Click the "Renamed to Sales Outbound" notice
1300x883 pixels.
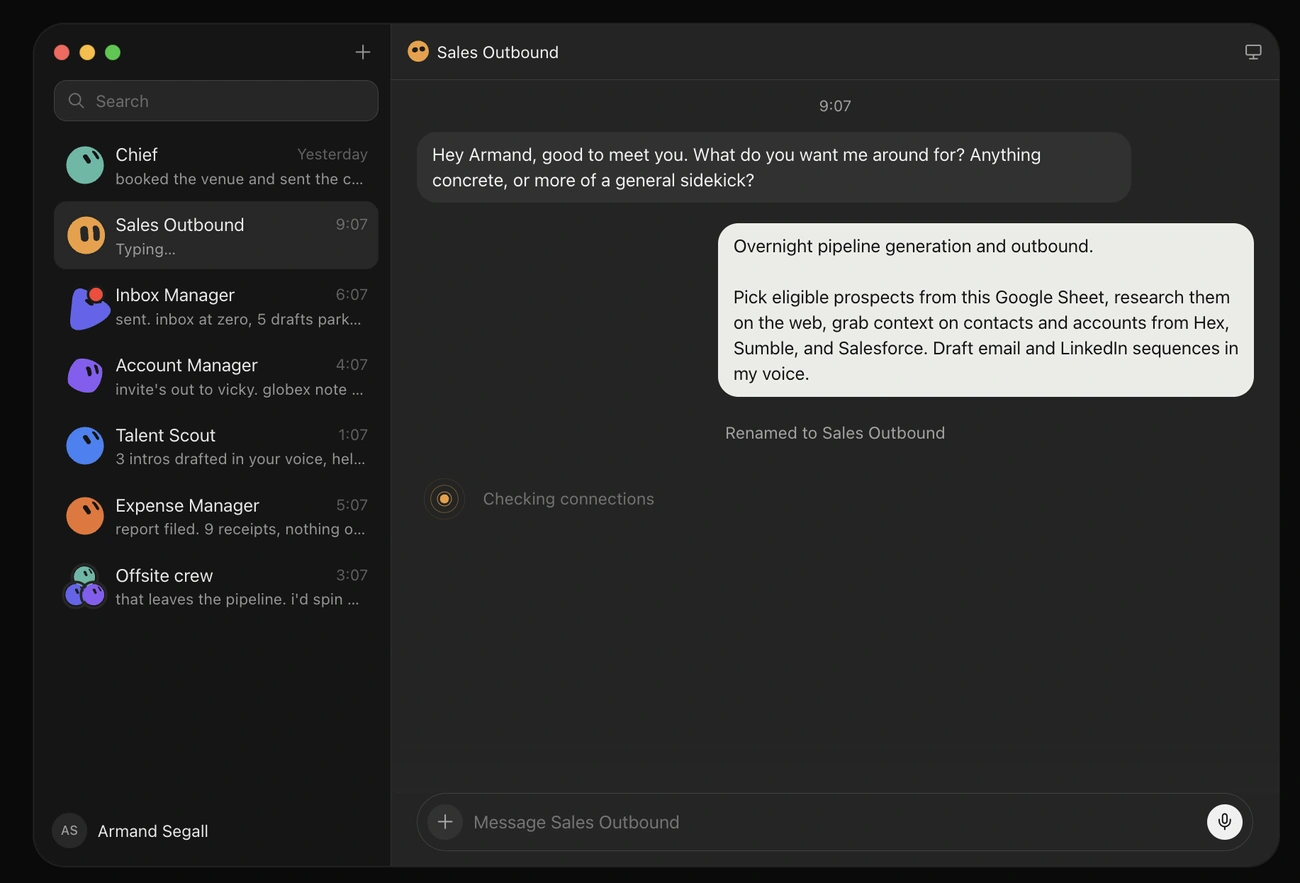[835, 433]
